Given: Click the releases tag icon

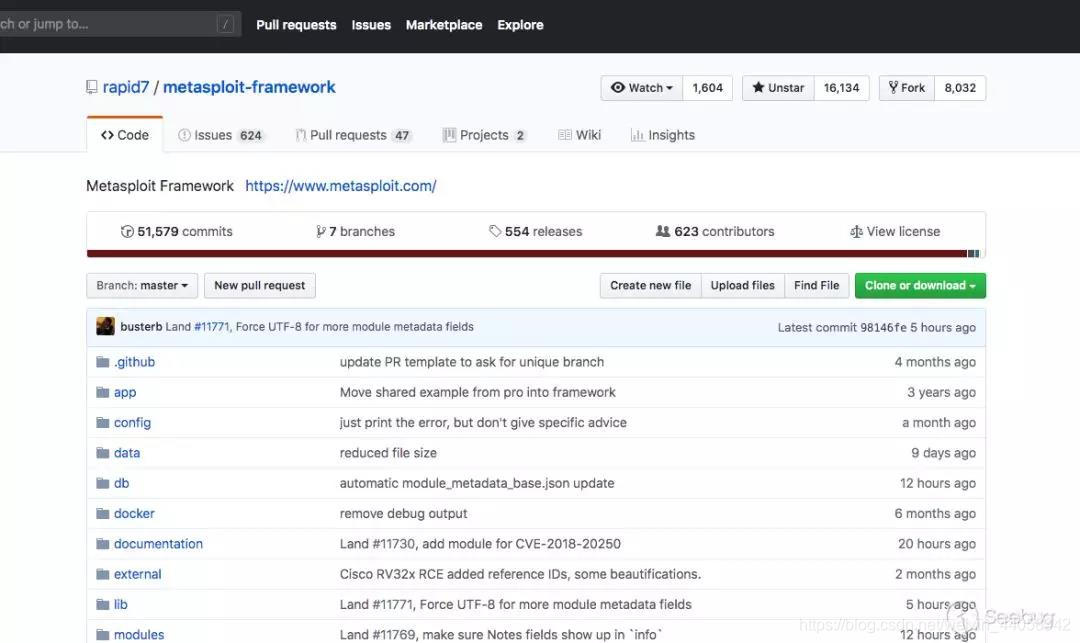Looking at the screenshot, I should 495,231.
